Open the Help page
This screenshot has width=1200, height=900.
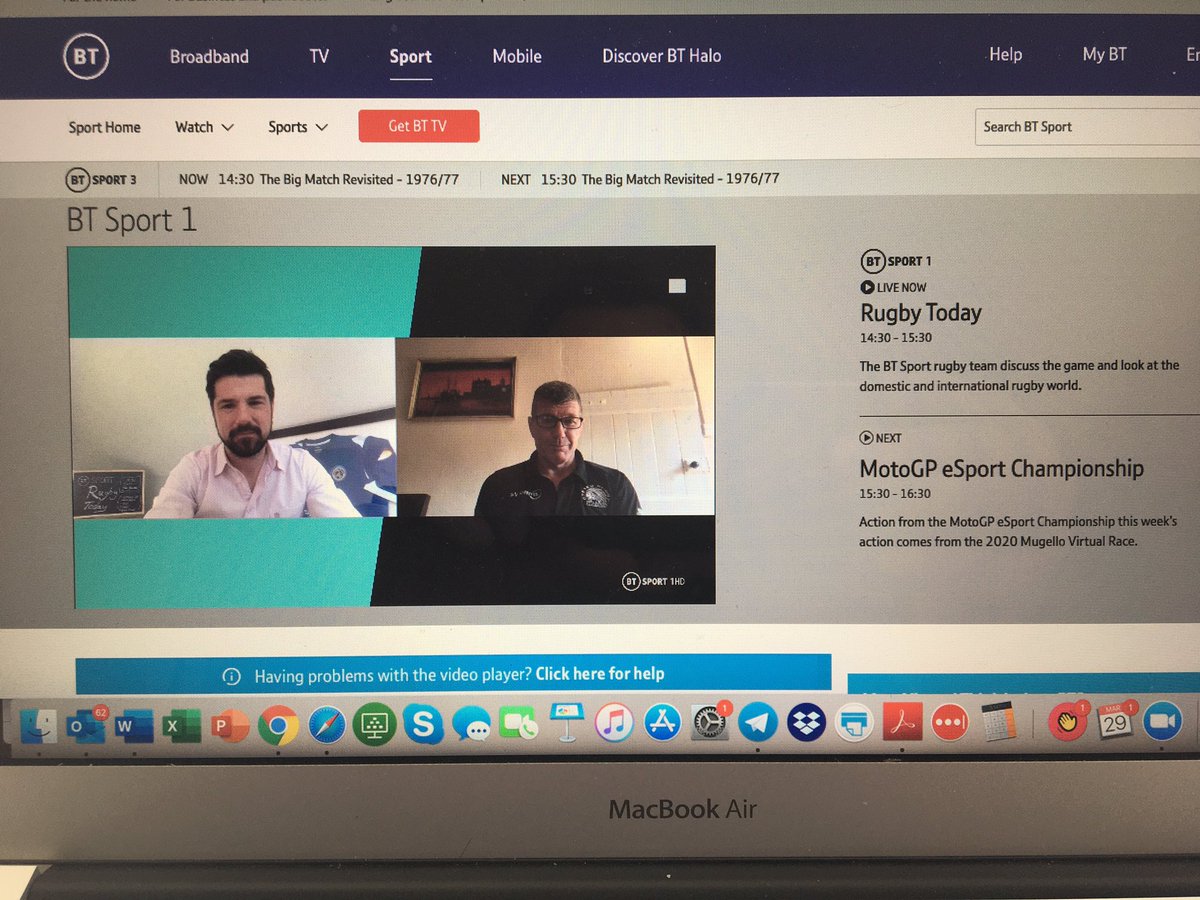tap(1005, 54)
